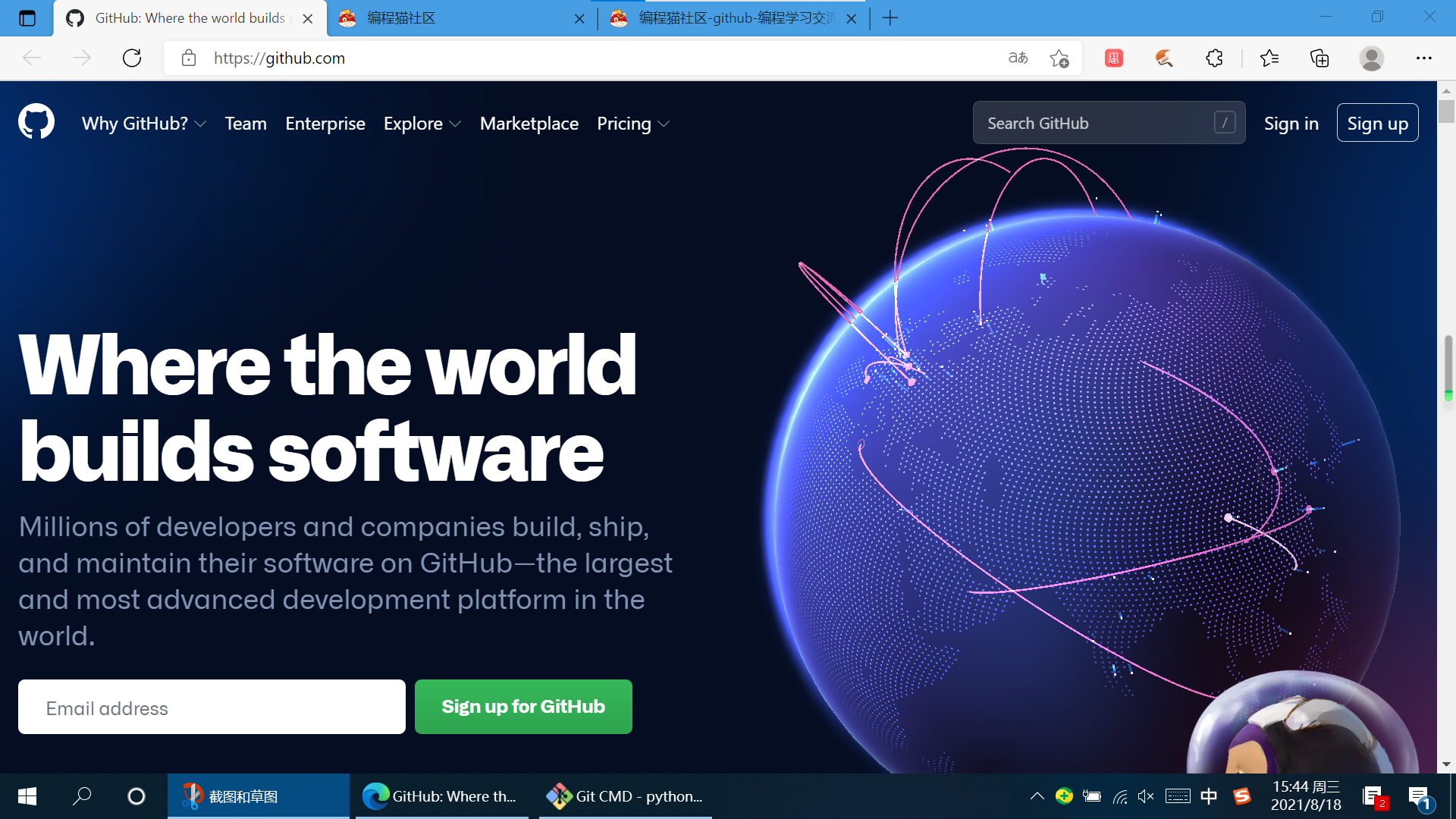Click the Sogou input method tray icon
This screenshot has width=1456, height=819.
1242,796
